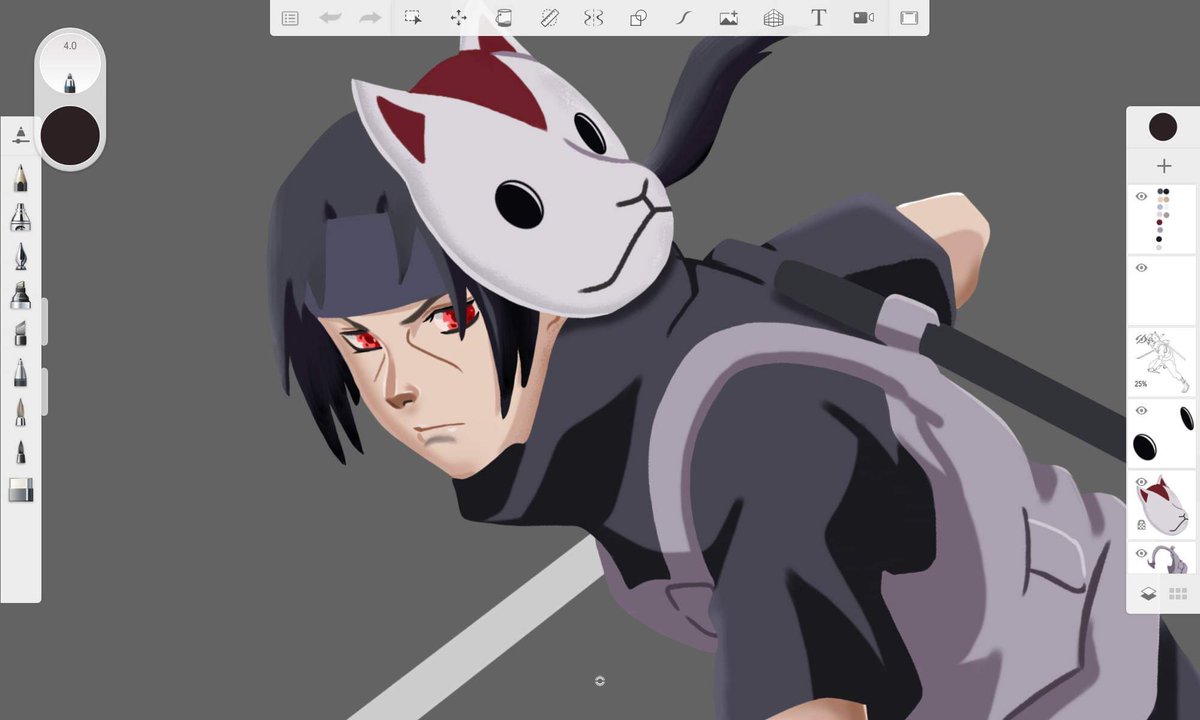Select the 25% opacity sketch layer
Viewport: 1200px width, 720px height.
point(1162,361)
